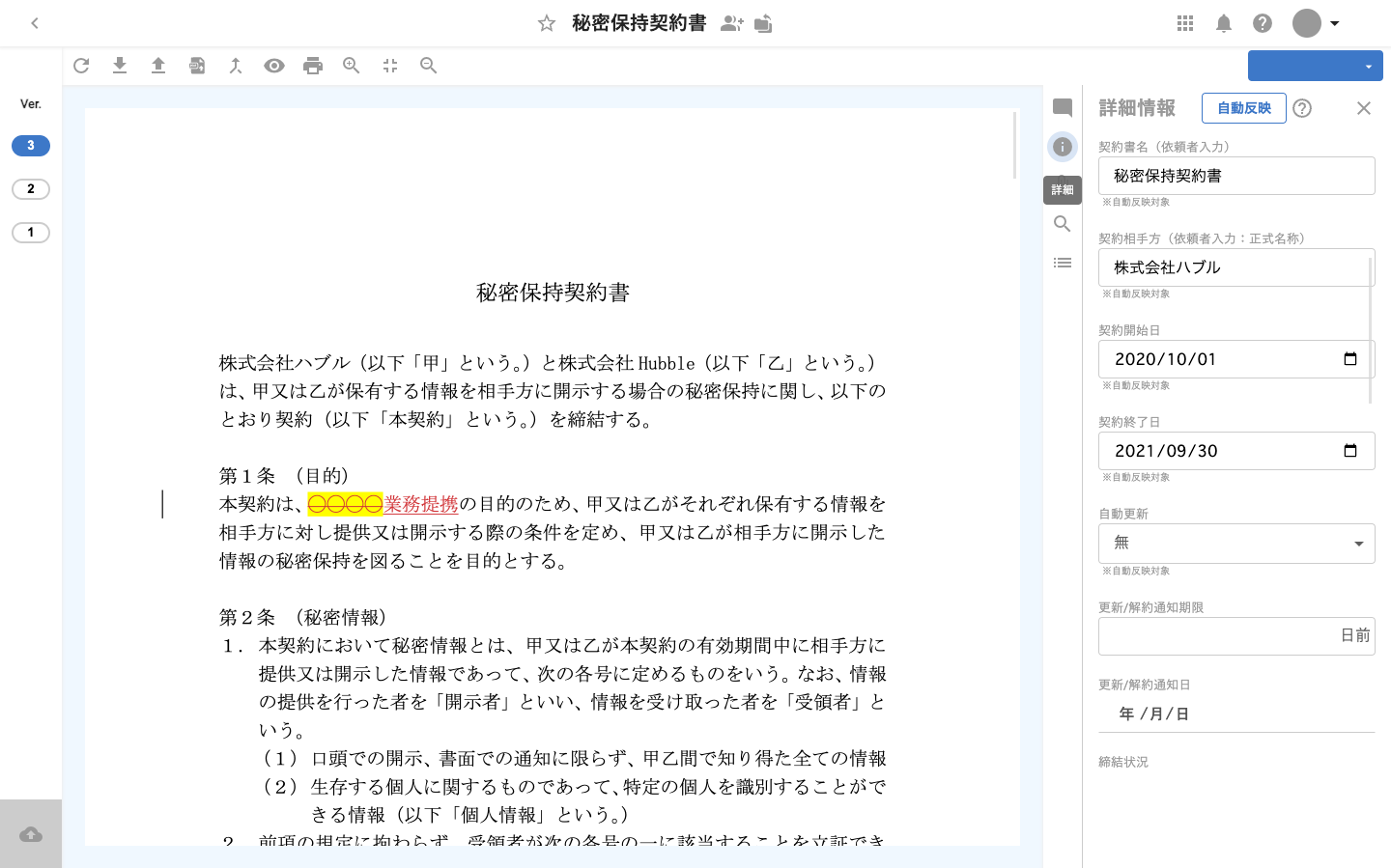1391x868 pixels.
Task: Toggle fit-to-screen collapse icon
Action: (390, 66)
